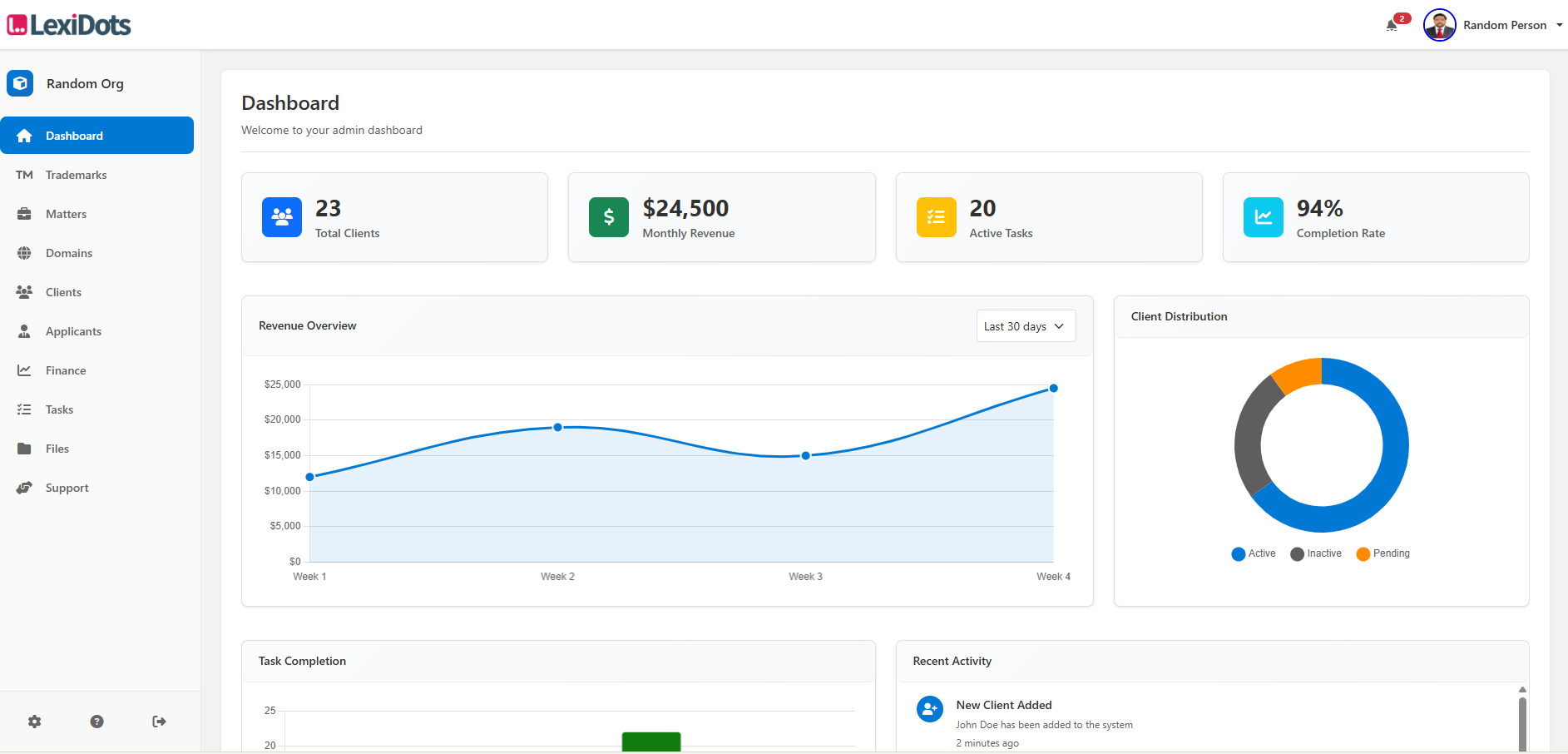Open Matters from the sidebar
The image size is (1568, 754).
96,214
